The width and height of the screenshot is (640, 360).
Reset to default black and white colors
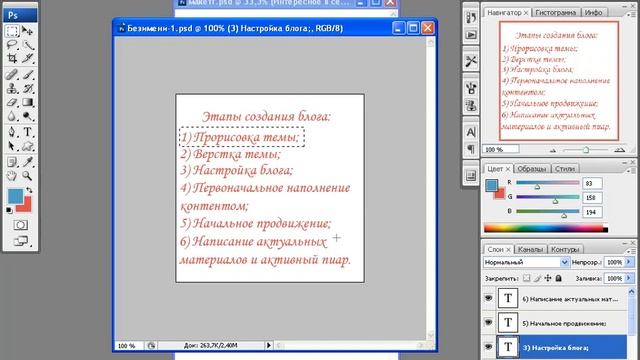[x=9, y=210]
